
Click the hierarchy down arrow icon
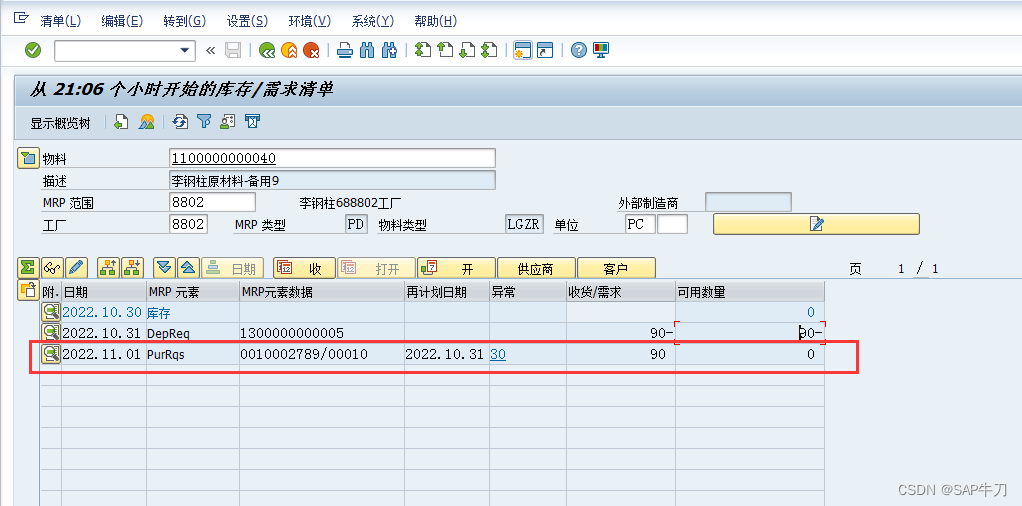point(132,268)
